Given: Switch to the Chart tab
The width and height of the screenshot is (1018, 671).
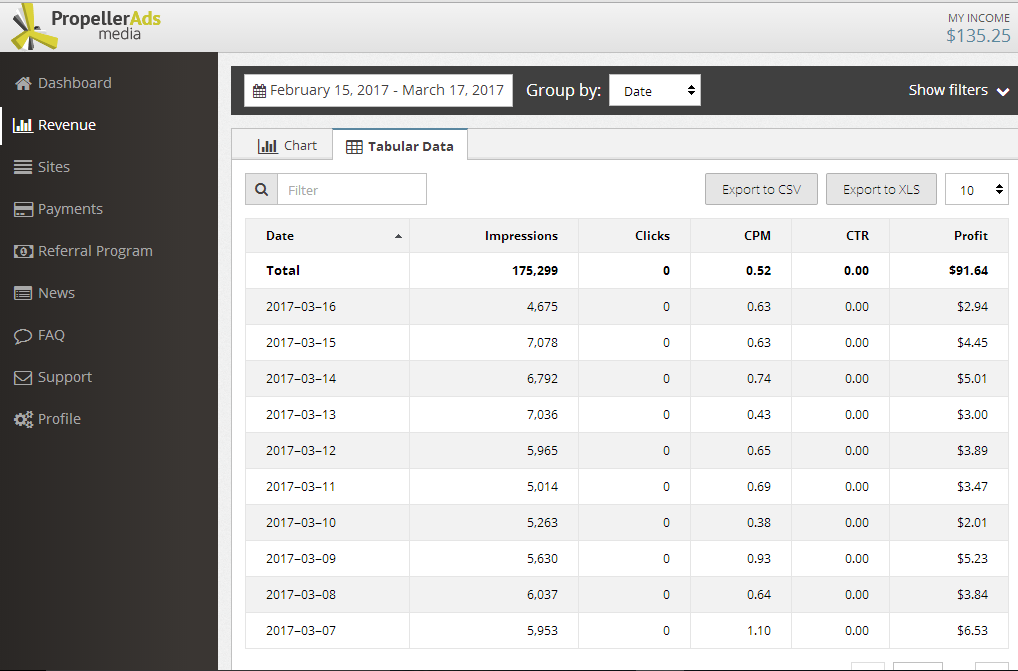Looking at the screenshot, I should coord(283,145).
